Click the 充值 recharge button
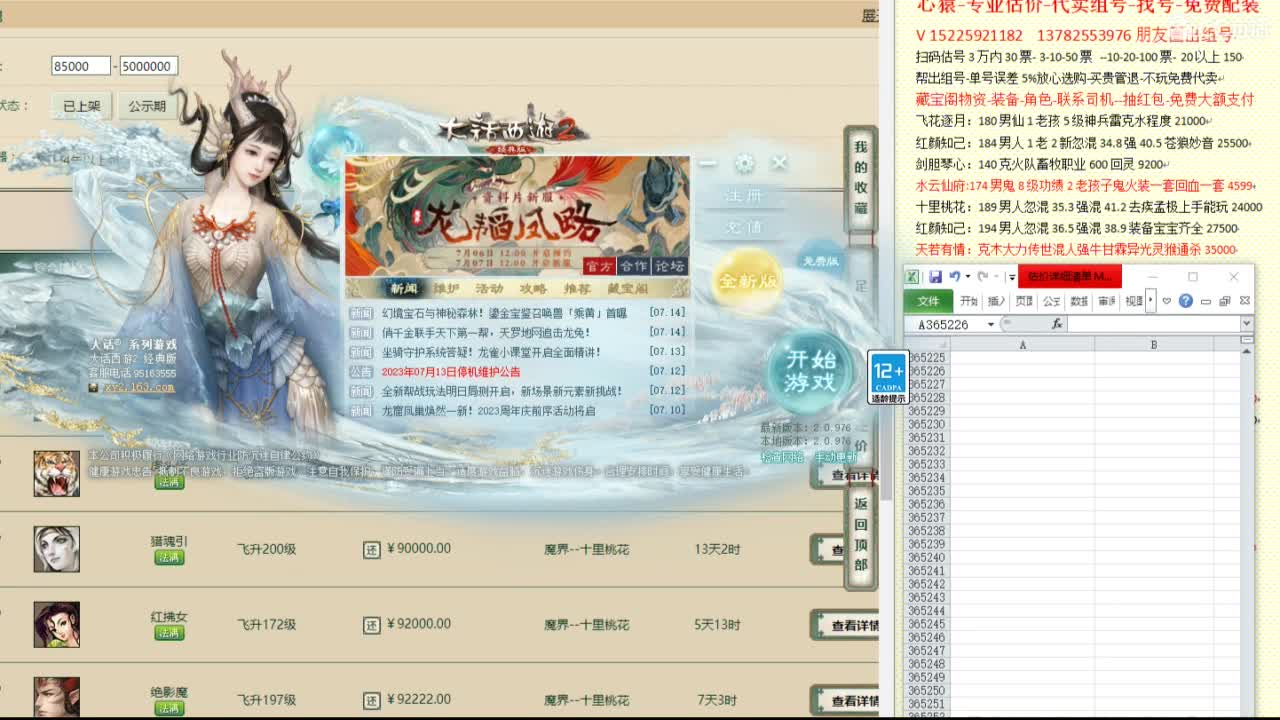Image resolution: width=1280 pixels, height=720 pixels. pos(743,228)
